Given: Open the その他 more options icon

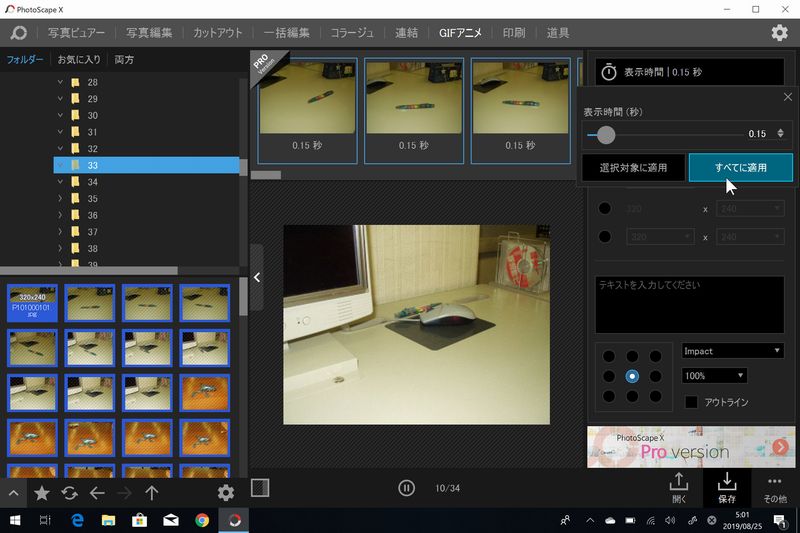Looking at the screenshot, I should click(x=774, y=486).
